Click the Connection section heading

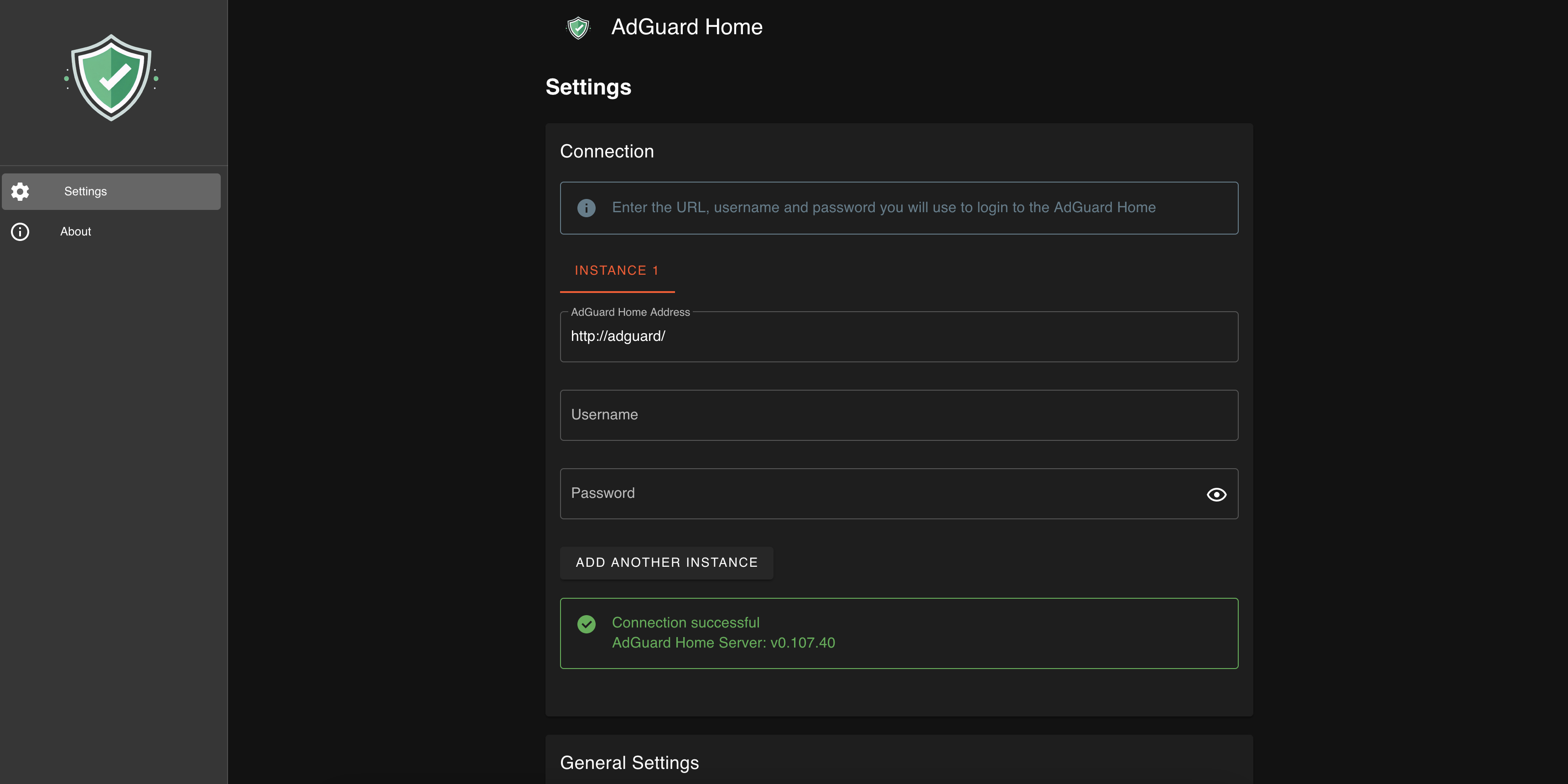tap(607, 151)
